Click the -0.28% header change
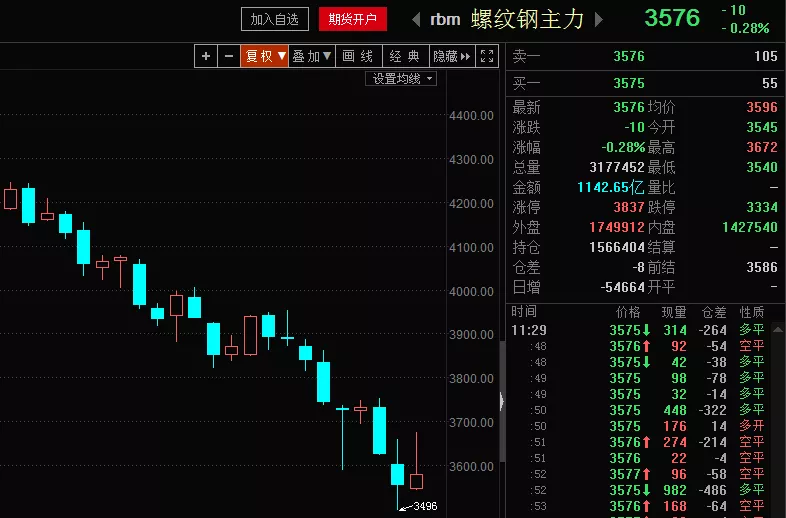This screenshot has height=518, width=786. [x=745, y=28]
